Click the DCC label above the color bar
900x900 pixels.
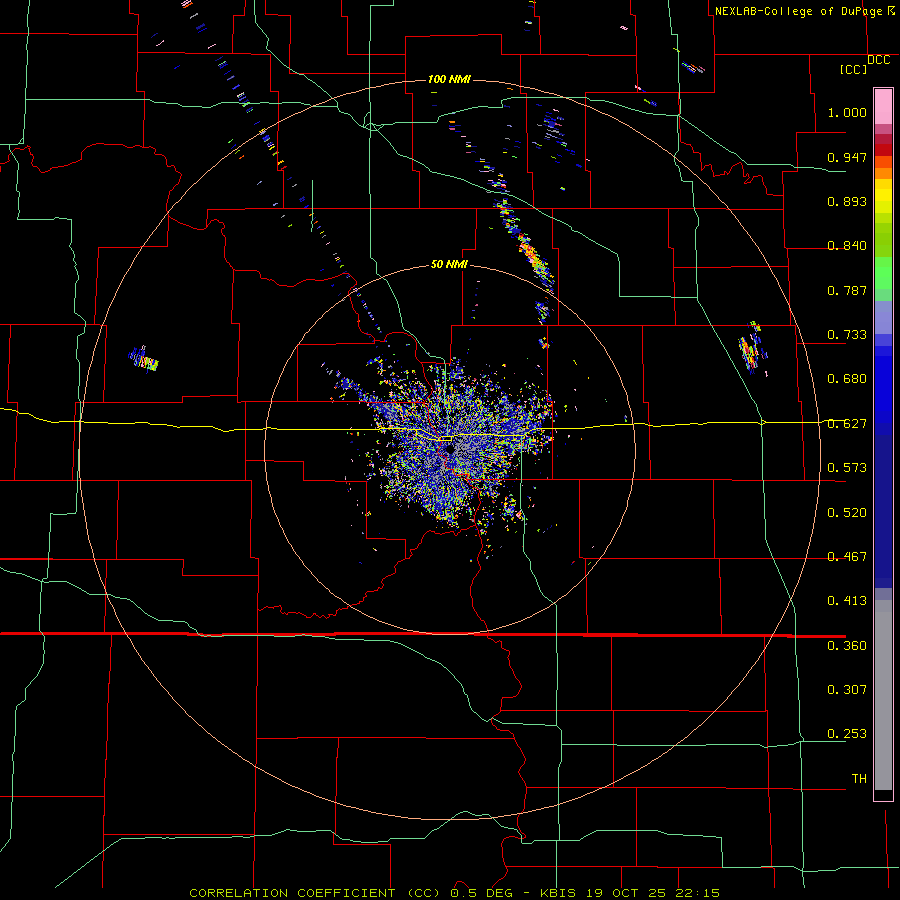pyautogui.click(x=878, y=60)
